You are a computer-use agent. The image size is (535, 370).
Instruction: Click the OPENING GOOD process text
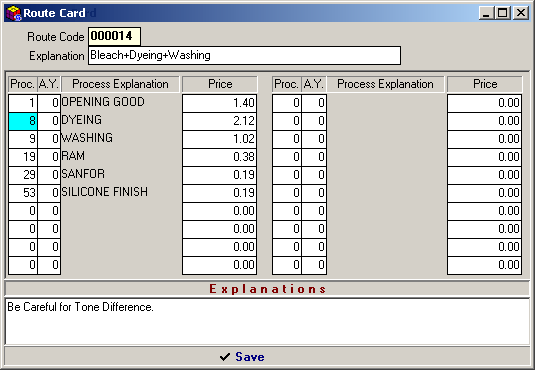click(103, 102)
